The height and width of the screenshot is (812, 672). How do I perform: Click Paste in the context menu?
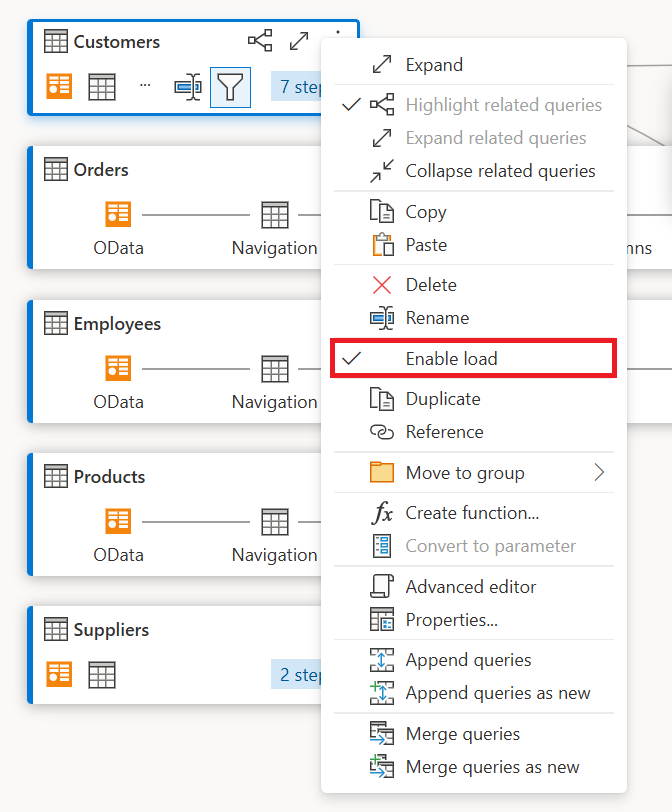(474, 245)
